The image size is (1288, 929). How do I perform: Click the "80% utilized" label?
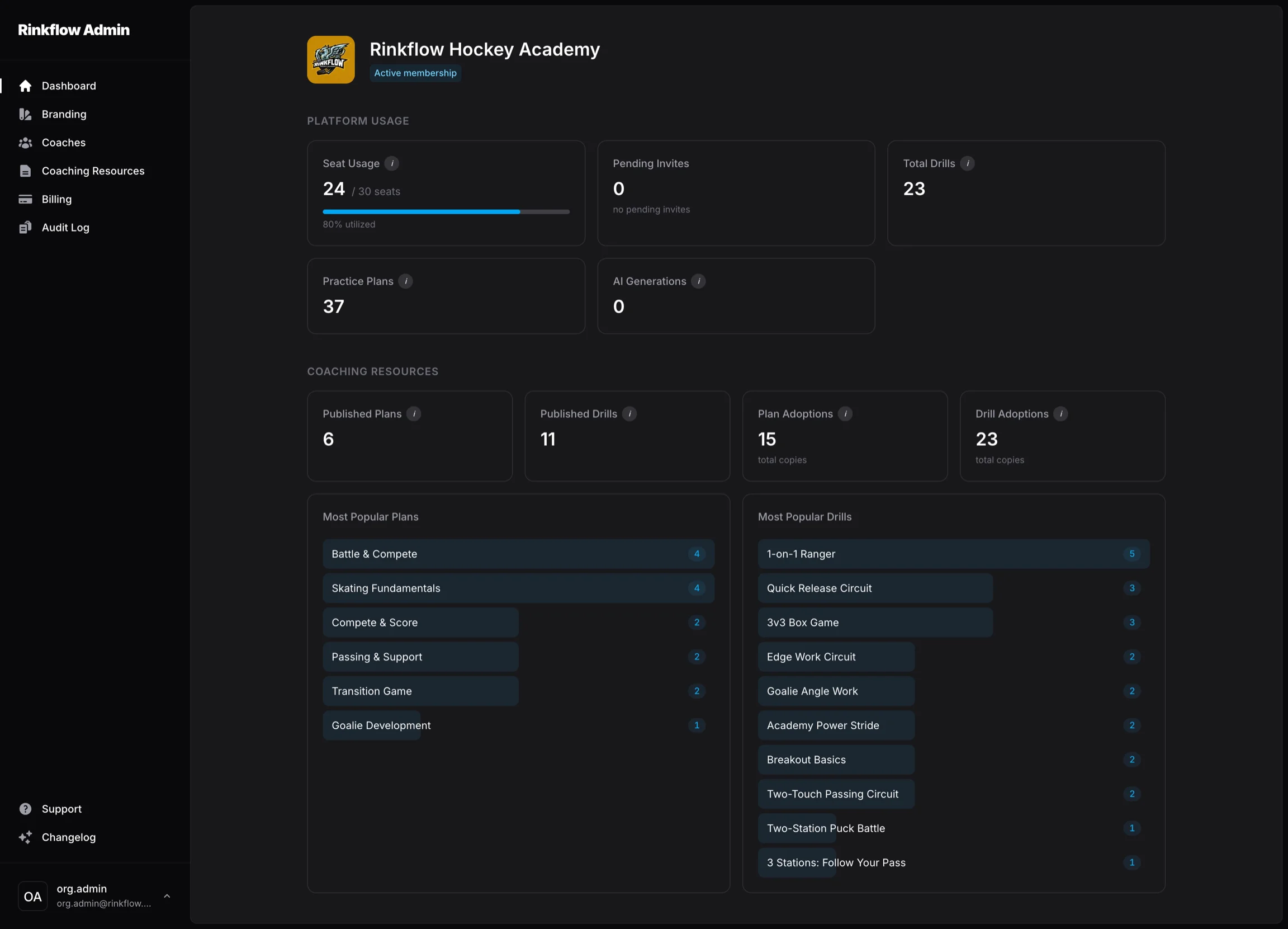[349, 224]
